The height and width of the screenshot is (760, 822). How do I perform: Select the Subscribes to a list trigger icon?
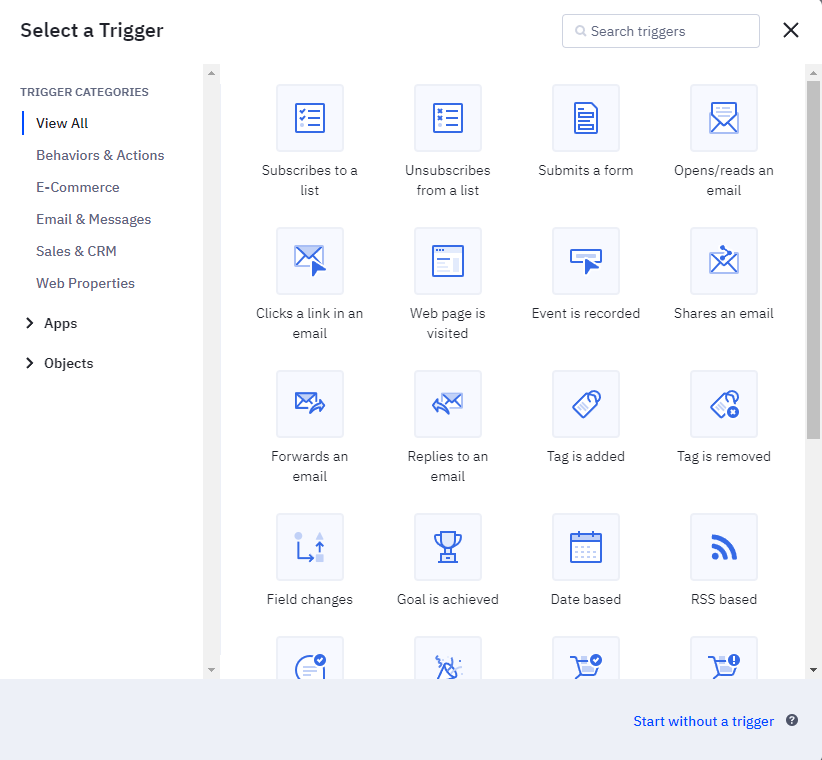coord(310,118)
